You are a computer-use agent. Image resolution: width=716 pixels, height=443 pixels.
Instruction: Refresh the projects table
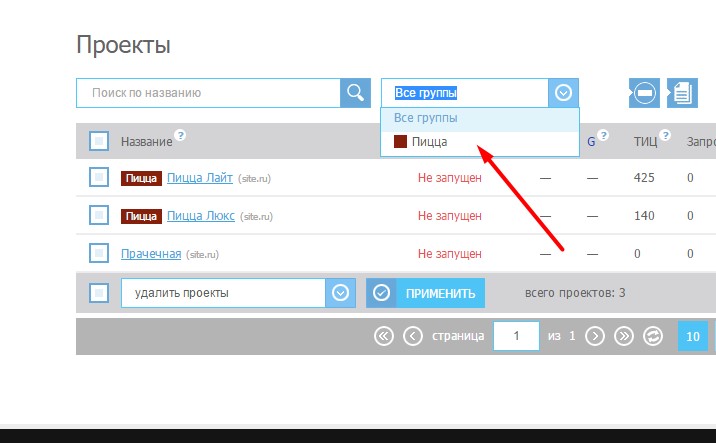tap(653, 337)
